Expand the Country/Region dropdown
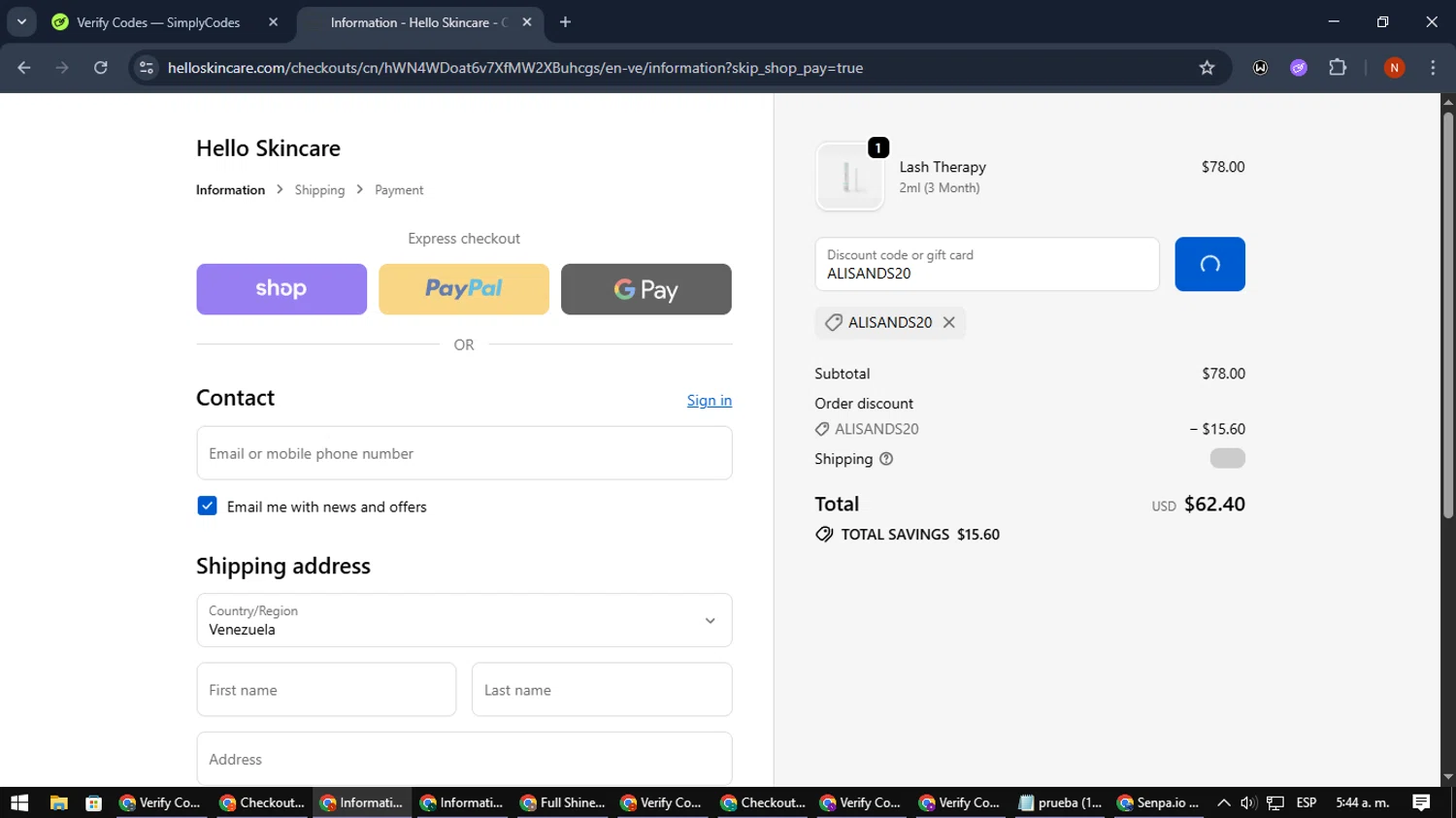 [x=464, y=620]
